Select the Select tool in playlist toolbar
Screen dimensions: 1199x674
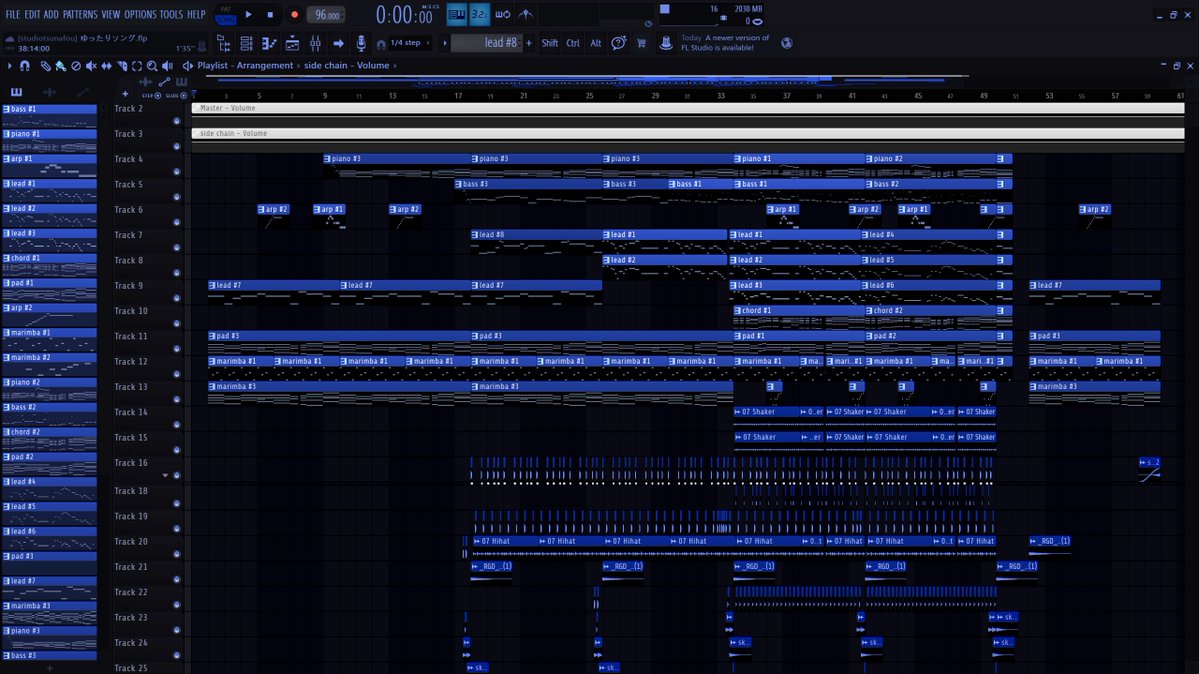coord(137,66)
